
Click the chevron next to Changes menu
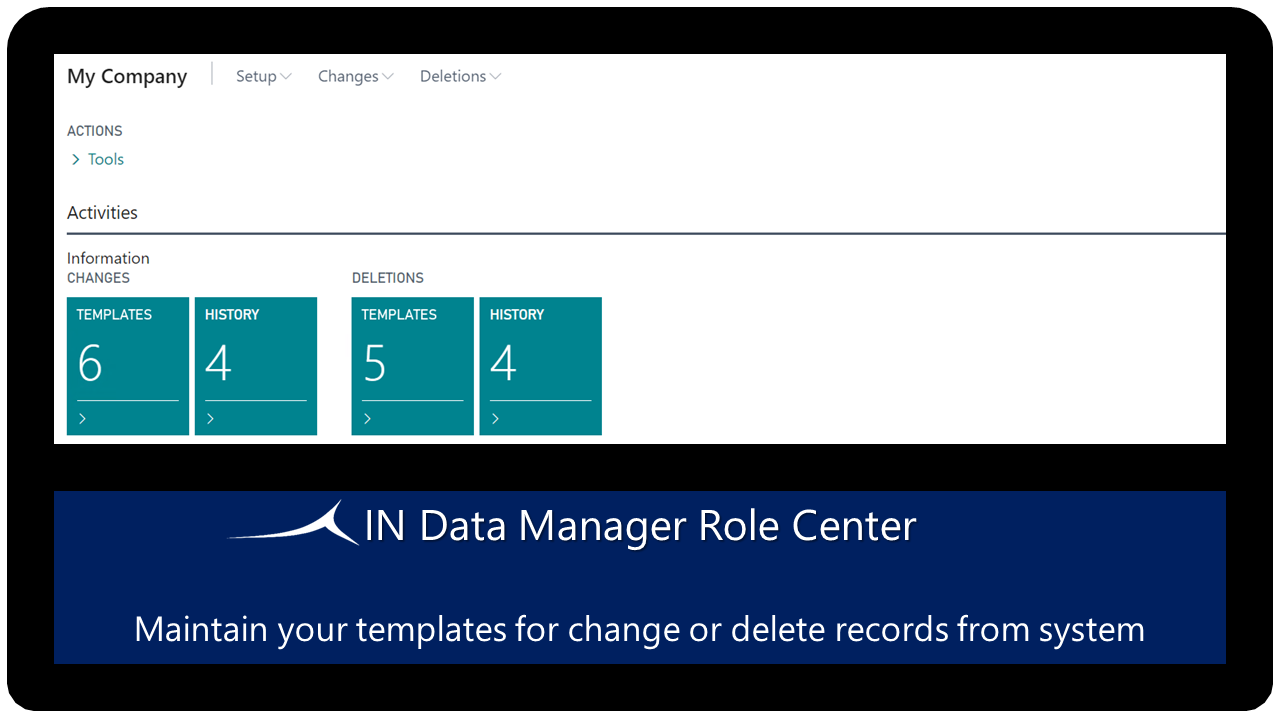(388, 77)
